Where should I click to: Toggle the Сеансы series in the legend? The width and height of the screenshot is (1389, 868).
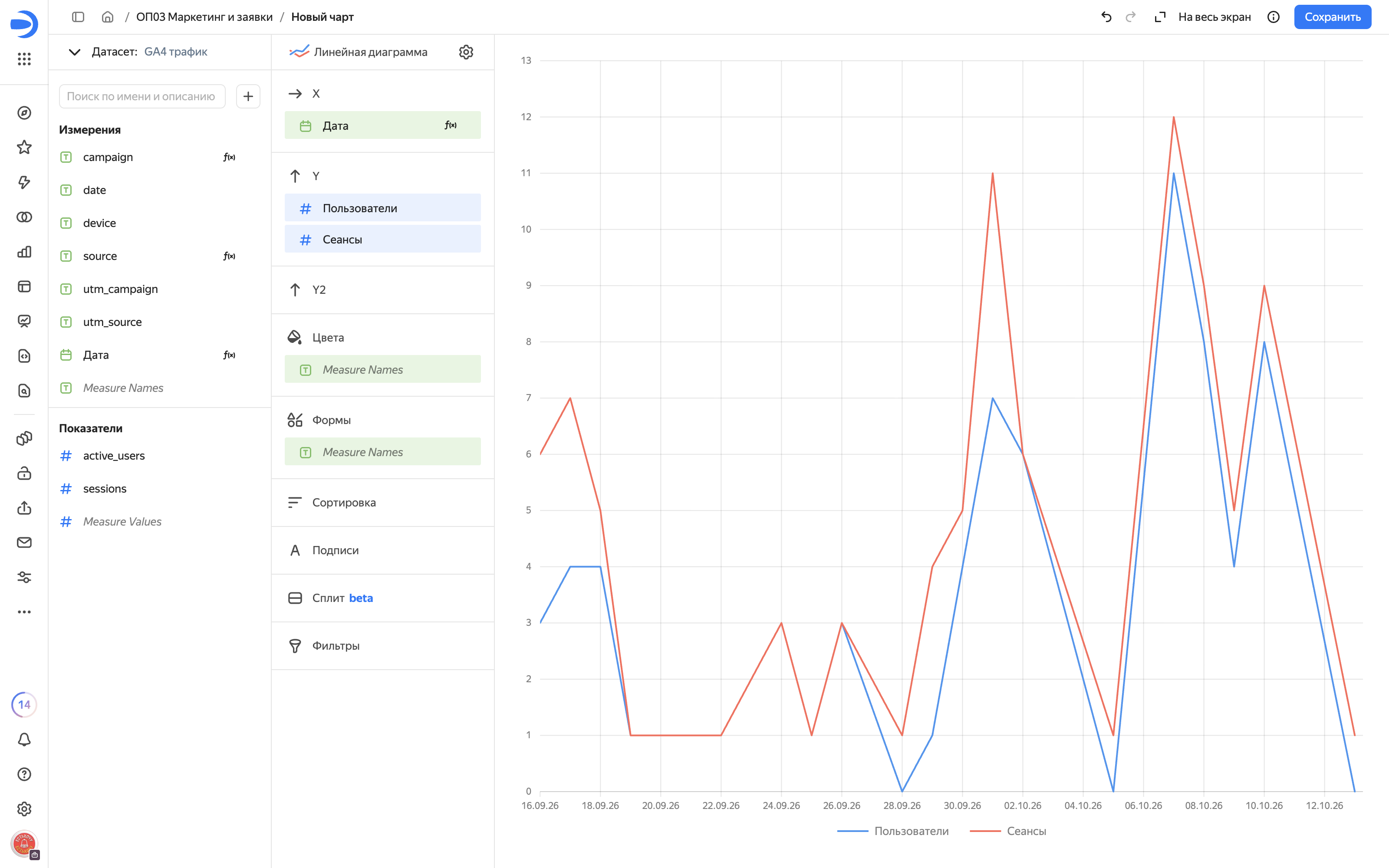[1008, 831]
